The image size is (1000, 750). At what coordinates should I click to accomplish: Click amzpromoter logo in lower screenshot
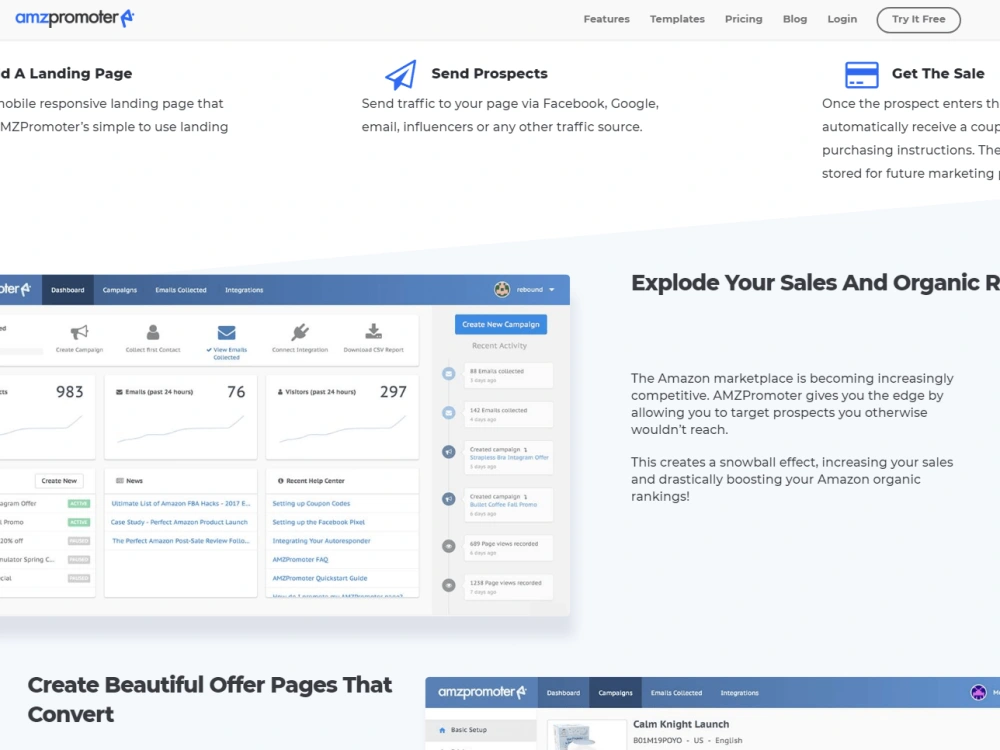point(482,692)
